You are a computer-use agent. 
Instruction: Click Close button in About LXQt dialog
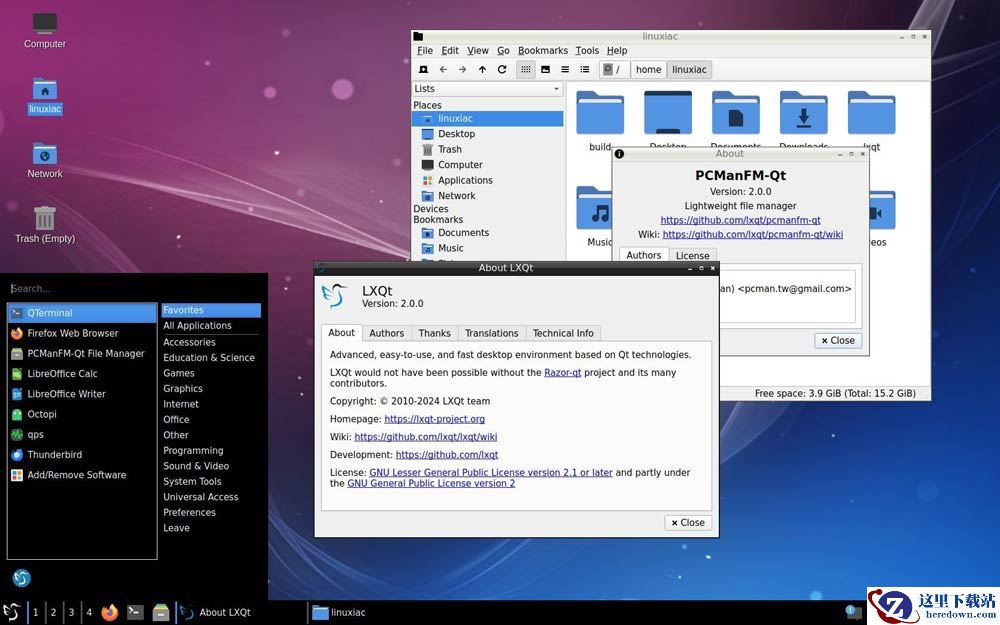[688, 522]
